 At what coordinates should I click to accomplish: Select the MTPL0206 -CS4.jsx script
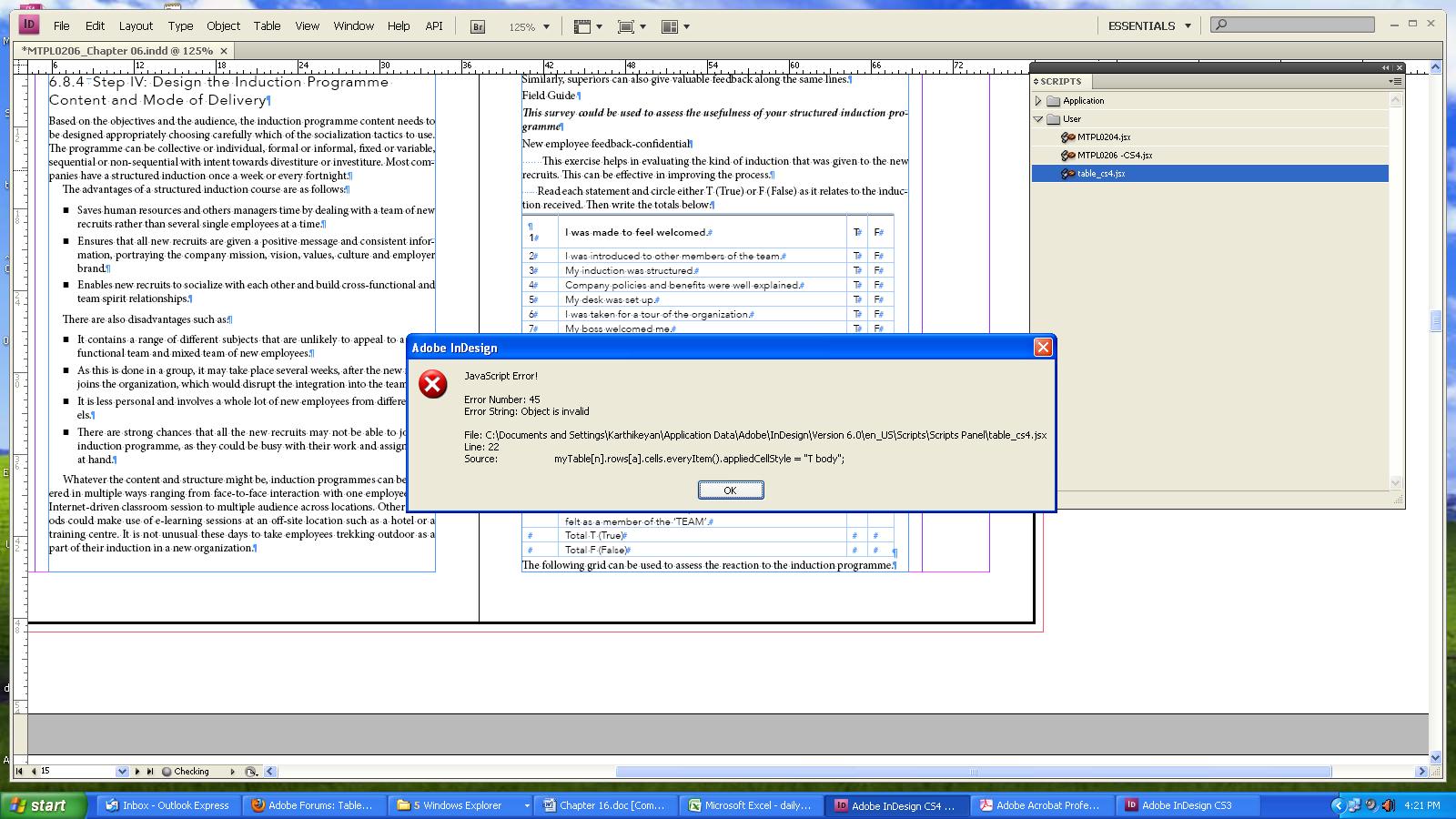pos(1115,156)
